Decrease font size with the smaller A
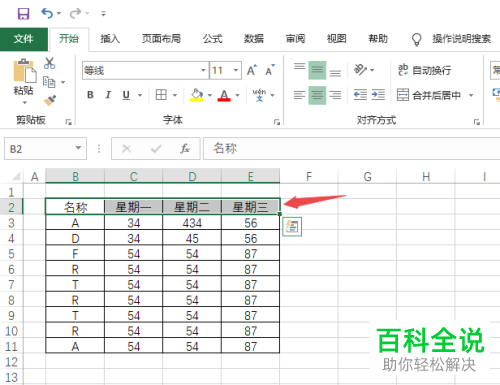 tap(270, 70)
